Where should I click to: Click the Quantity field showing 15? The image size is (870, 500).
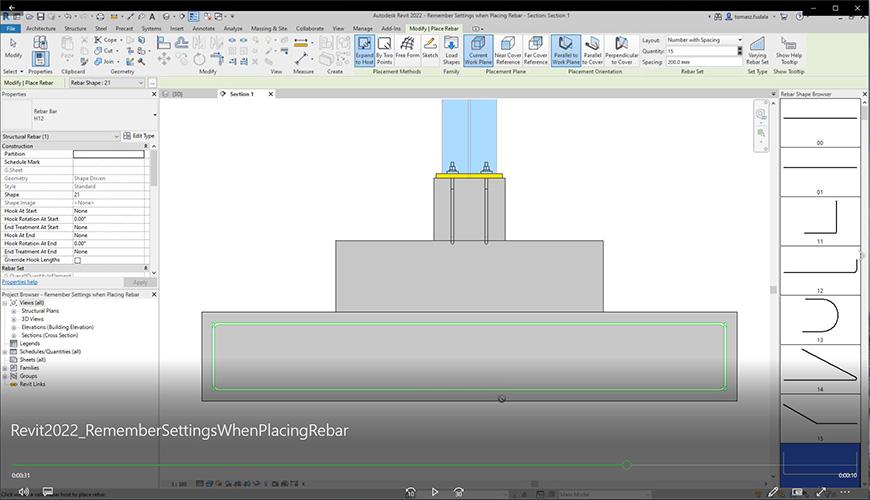[x=701, y=51]
